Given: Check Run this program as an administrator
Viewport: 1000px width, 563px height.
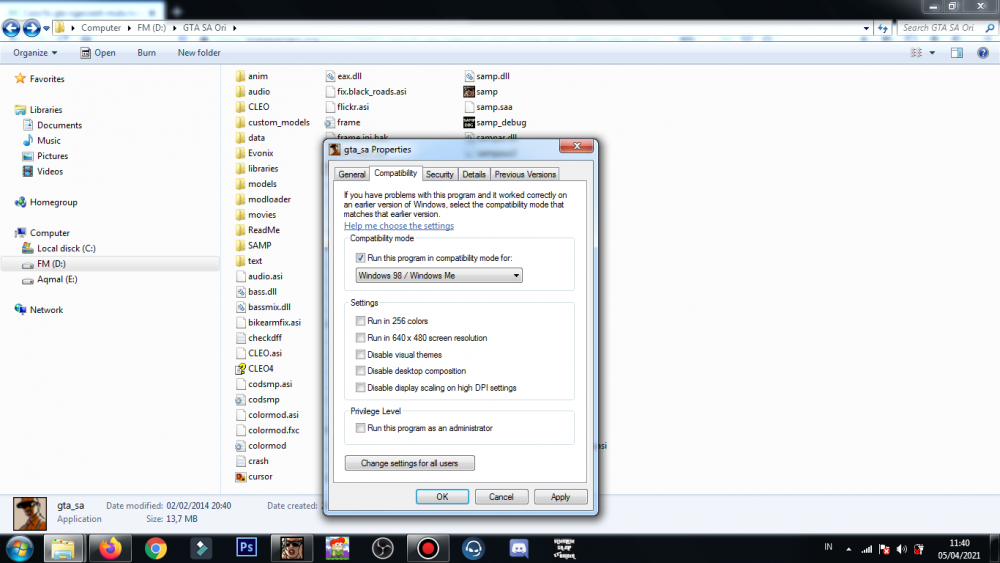Looking at the screenshot, I should tap(360, 428).
